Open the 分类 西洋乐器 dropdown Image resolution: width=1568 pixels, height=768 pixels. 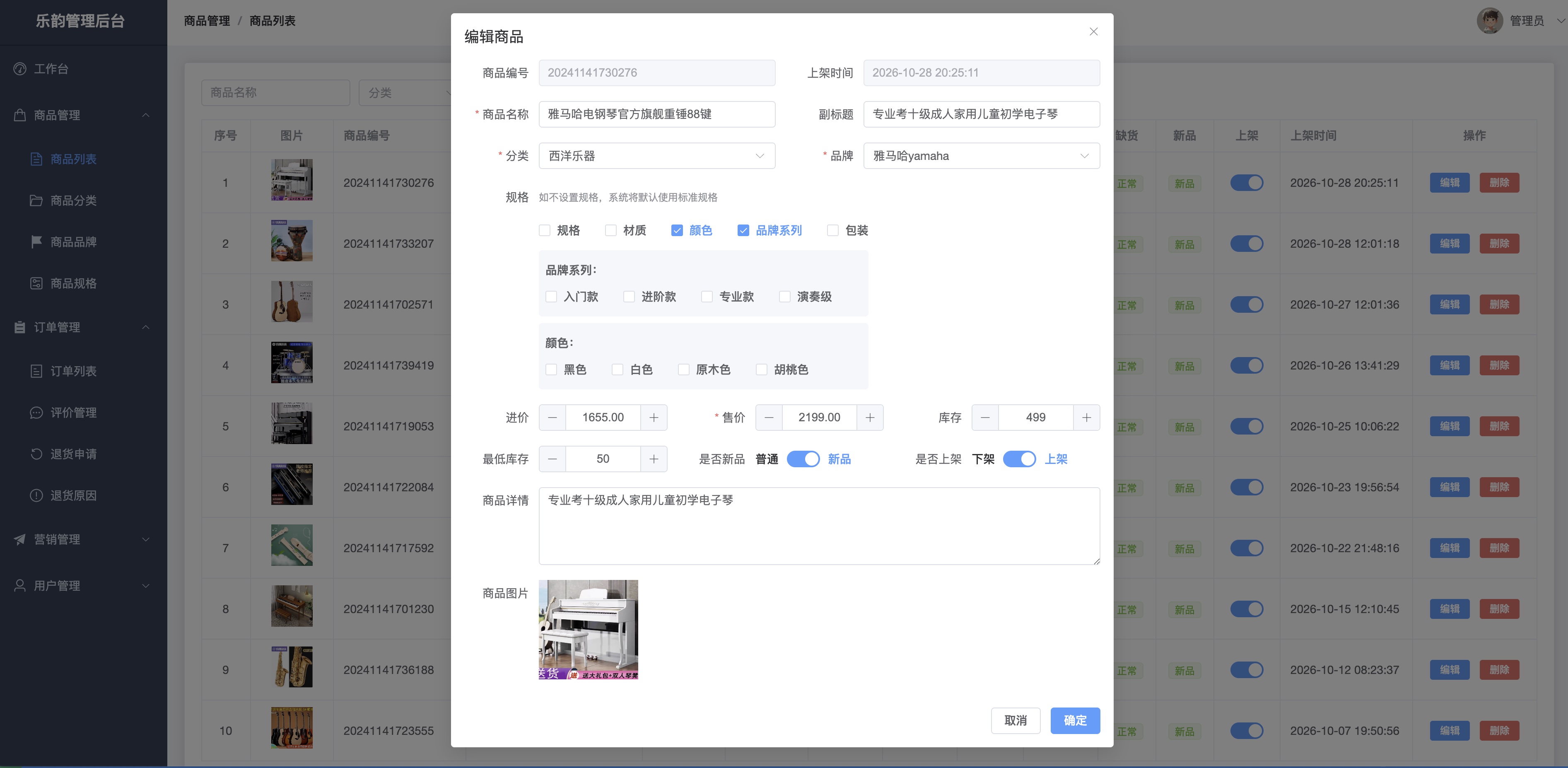tap(657, 156)
